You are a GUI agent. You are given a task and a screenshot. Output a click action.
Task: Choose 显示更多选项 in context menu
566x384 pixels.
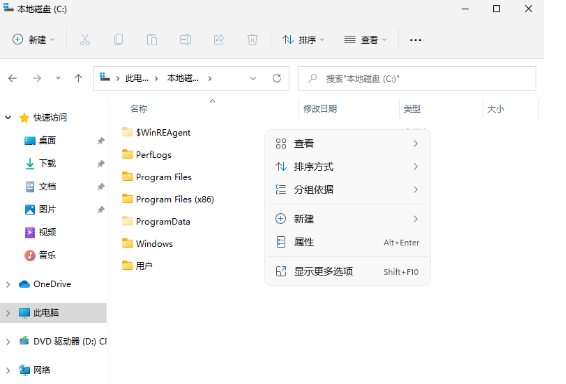(347, 271)
